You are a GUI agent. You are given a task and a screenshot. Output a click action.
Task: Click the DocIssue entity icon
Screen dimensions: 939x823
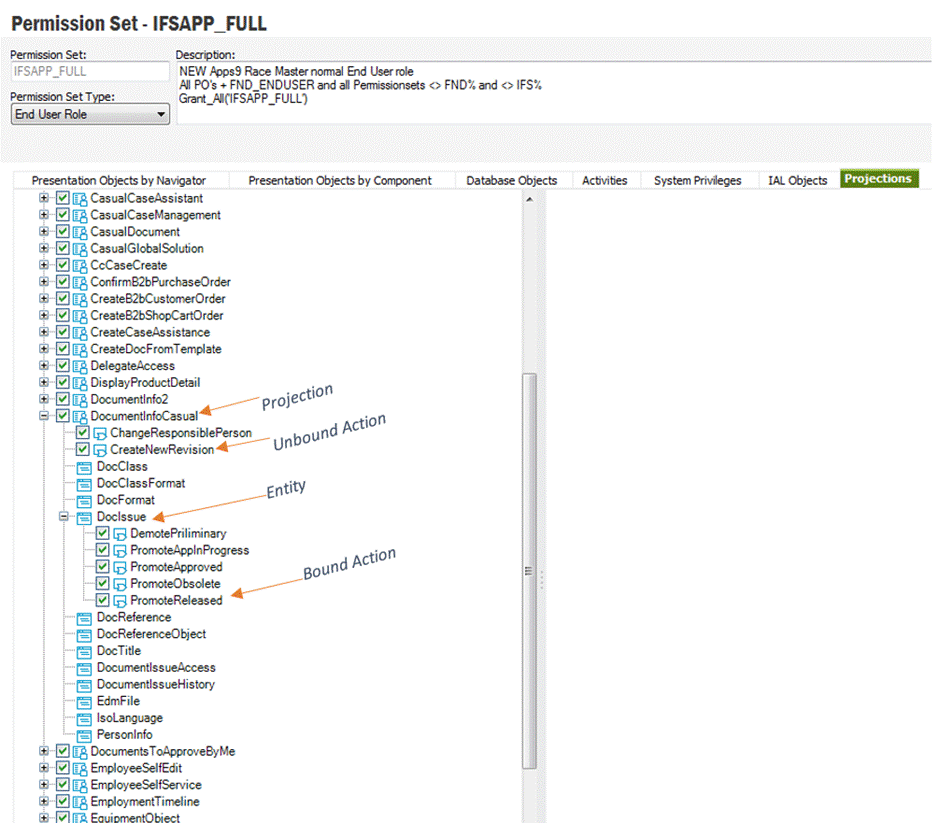(x=84, y=517)
